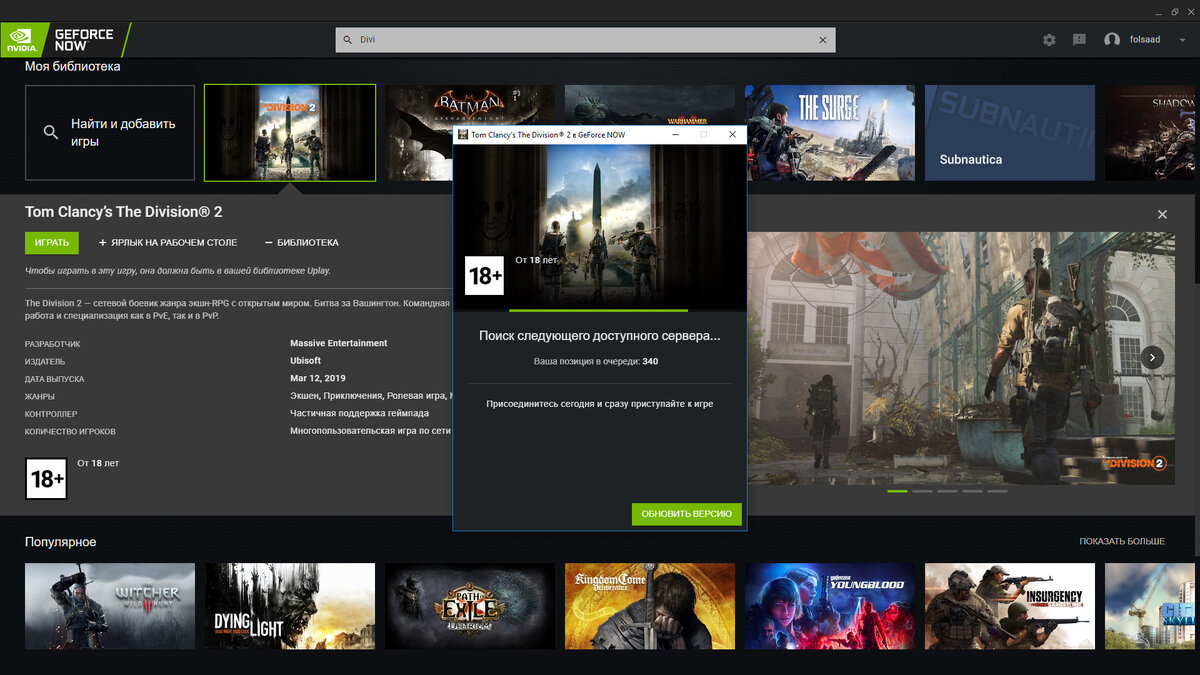Click the 'Tom Clancy's The Division® 2' title
The image size is (1200, 675).
(124, 212)
